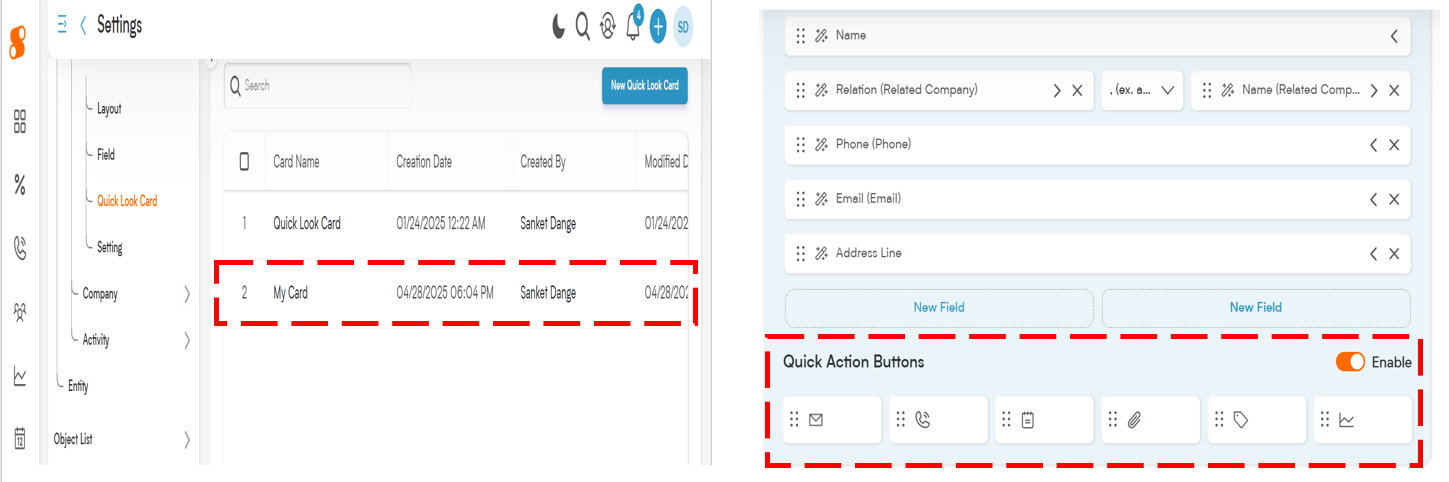The image size is (1449, 482).
Task: Expand the Company tree item
Action: click(188, 294)
